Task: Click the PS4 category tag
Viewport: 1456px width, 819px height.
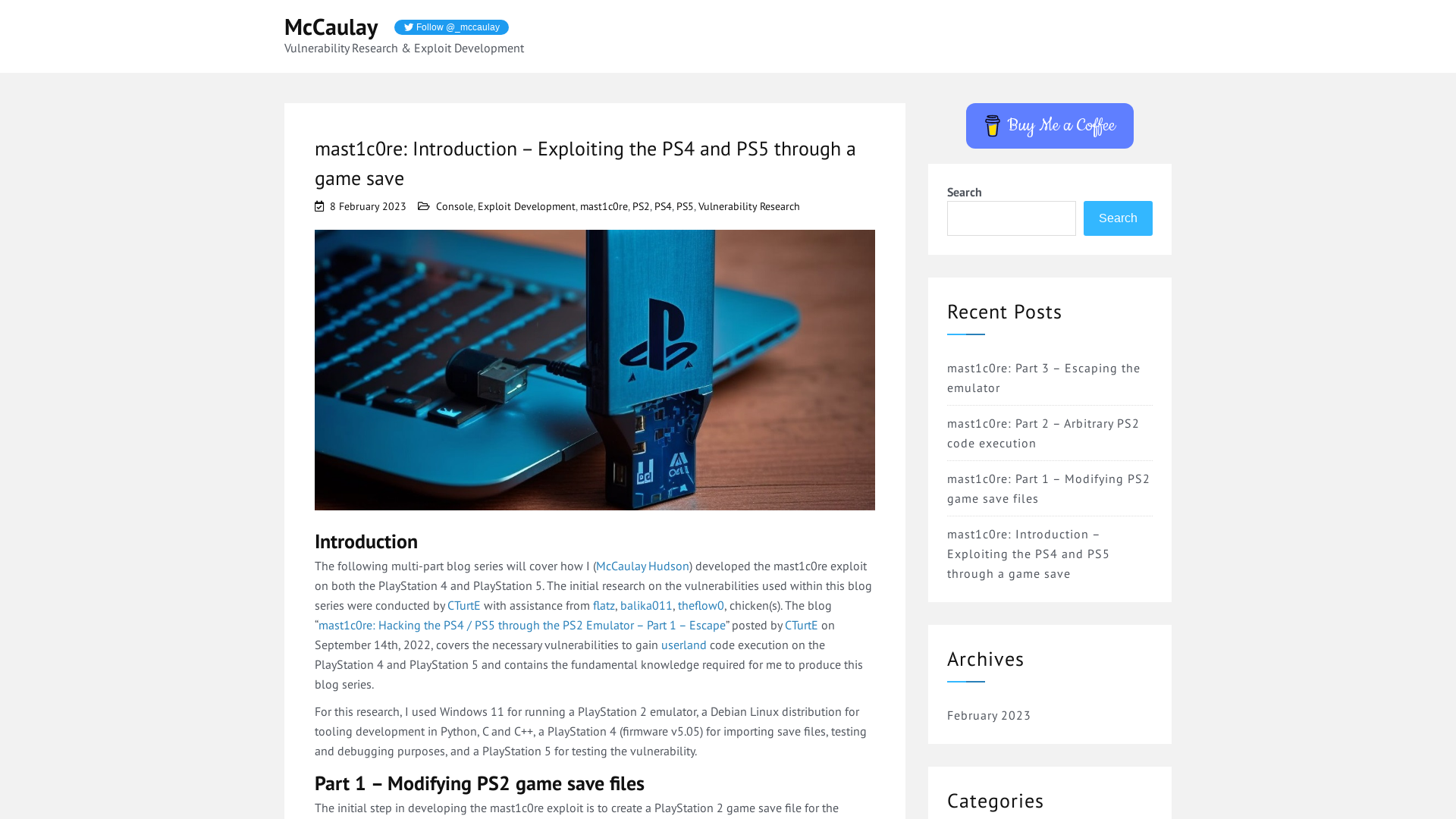Action: pyautogui.click(x=663, y=206)
